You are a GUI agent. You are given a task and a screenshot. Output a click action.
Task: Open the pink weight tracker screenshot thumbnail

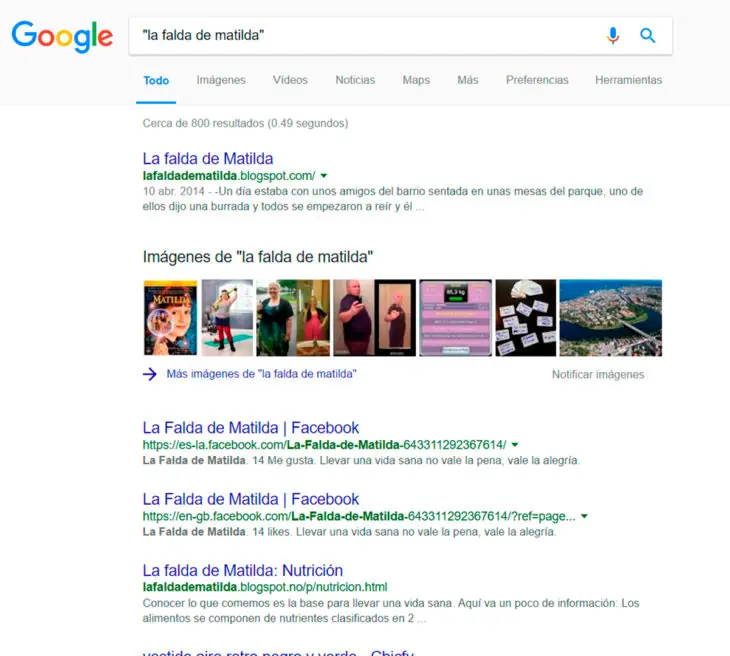(x=455, y=318)
